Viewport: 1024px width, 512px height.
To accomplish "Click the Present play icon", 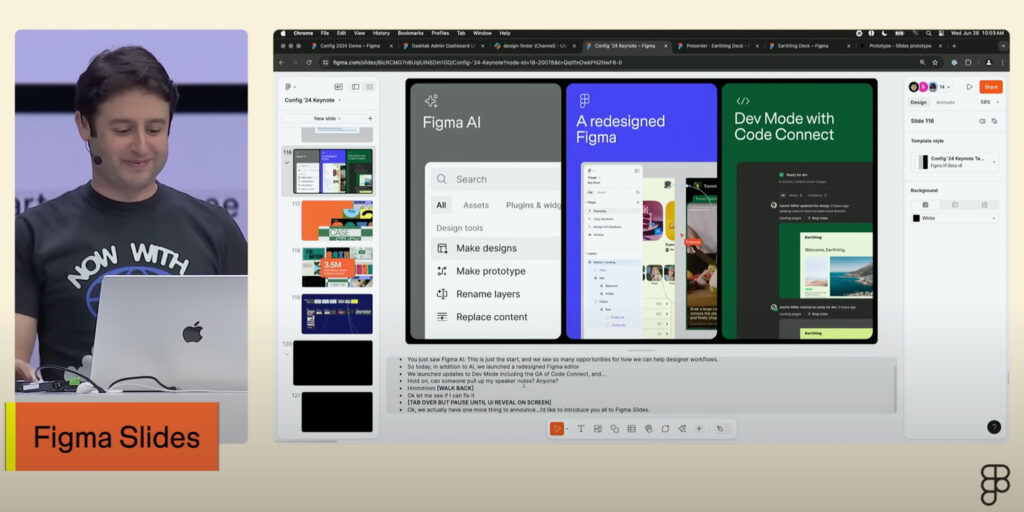I will point(969,87).
